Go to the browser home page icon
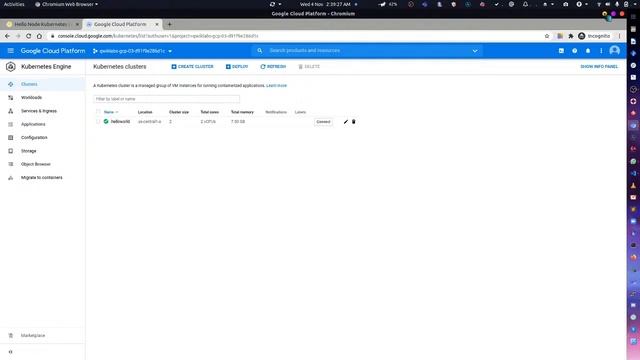 coord(39,36)
